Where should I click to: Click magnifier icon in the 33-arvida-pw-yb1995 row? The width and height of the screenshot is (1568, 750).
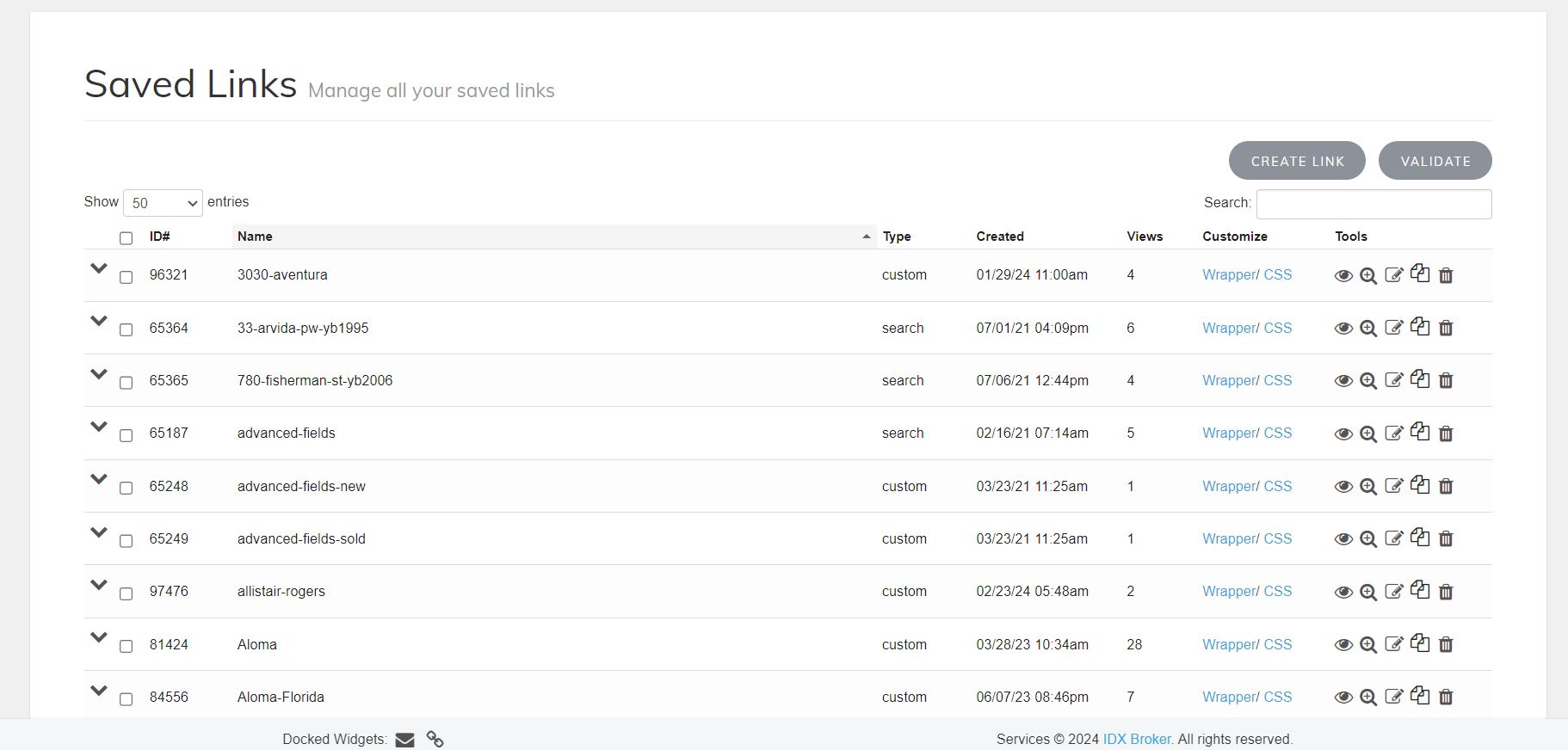(x=1368, y=329)
